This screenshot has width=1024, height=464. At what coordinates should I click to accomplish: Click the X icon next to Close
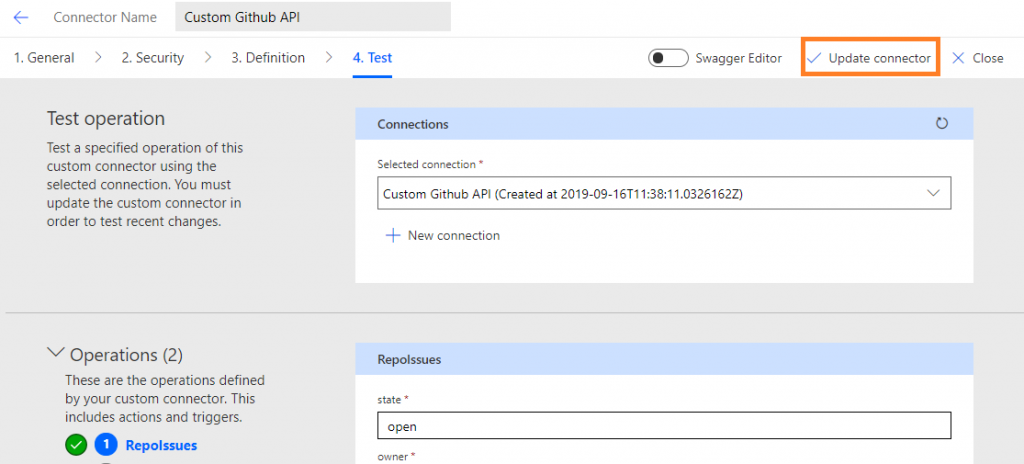[958, 58]
